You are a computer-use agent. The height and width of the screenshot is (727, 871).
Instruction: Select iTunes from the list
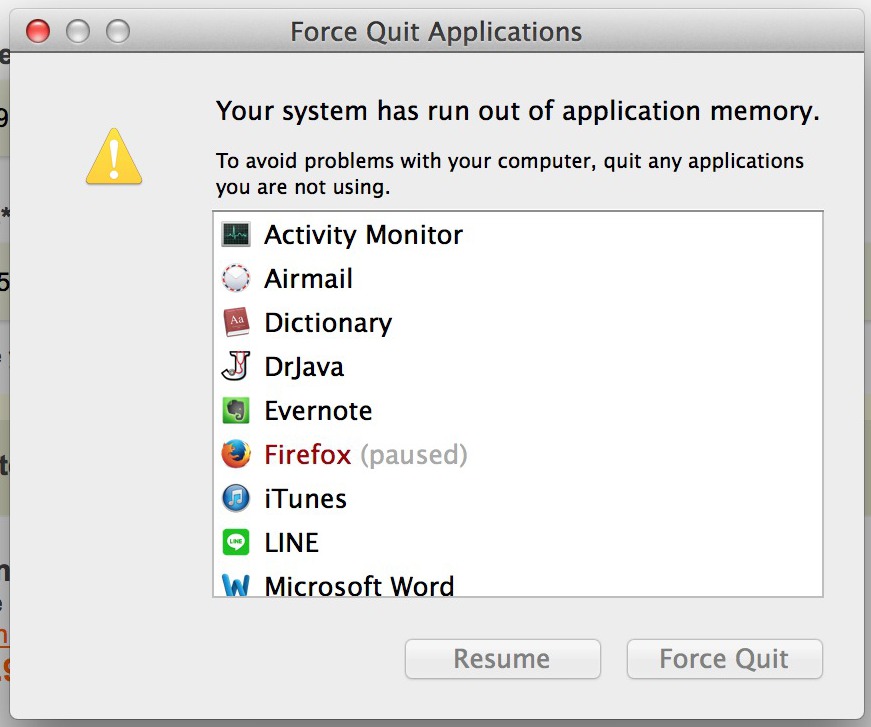click(306, 499)
